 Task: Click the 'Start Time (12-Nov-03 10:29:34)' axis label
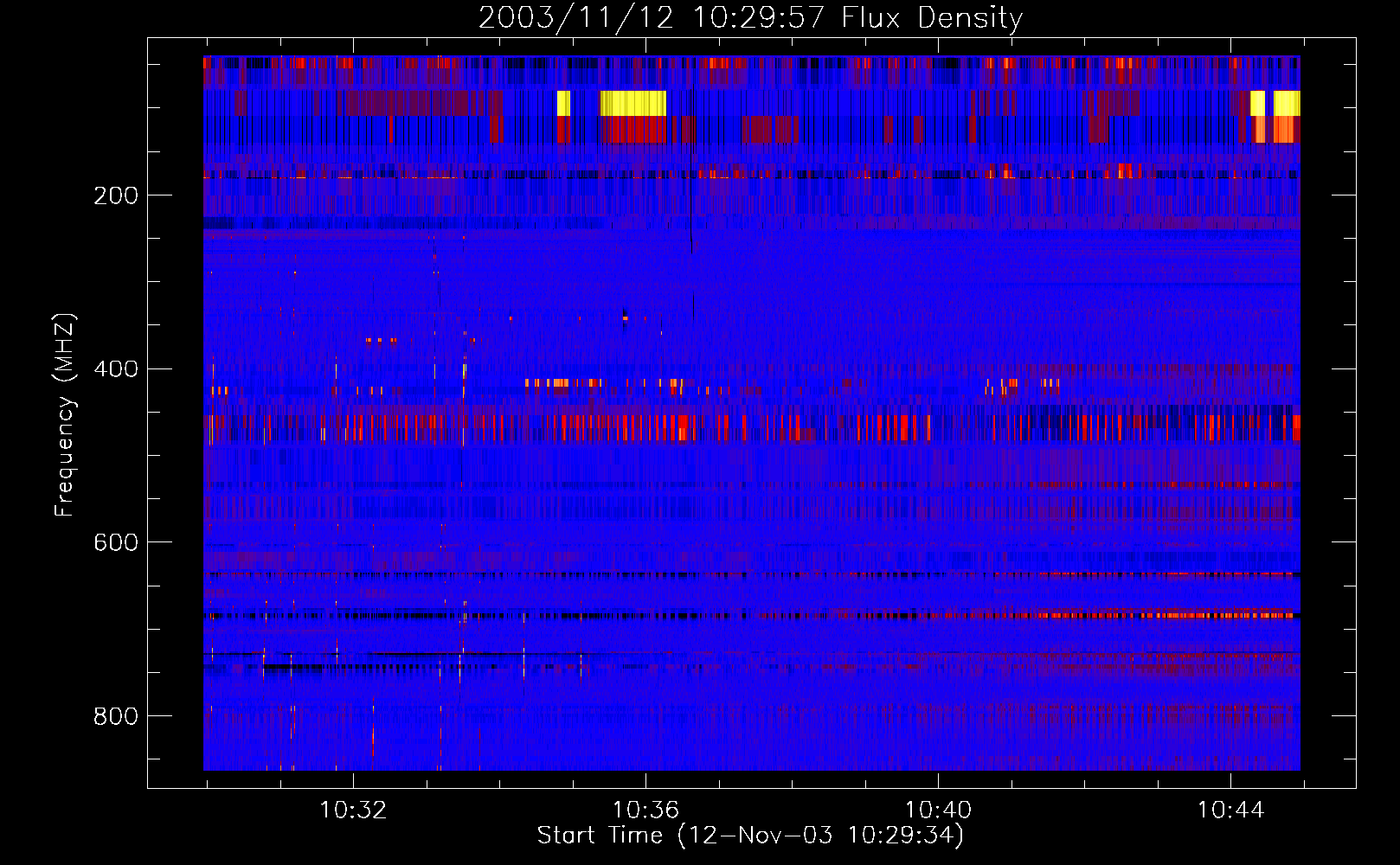coord(750,836)
